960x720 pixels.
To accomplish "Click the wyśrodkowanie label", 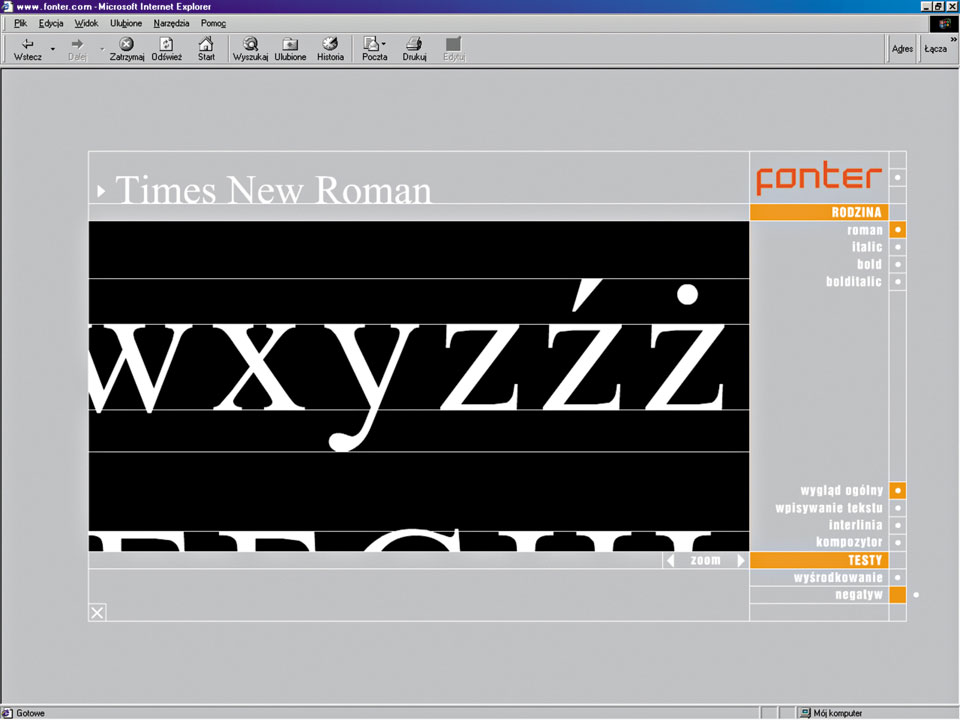I will 838,577.
